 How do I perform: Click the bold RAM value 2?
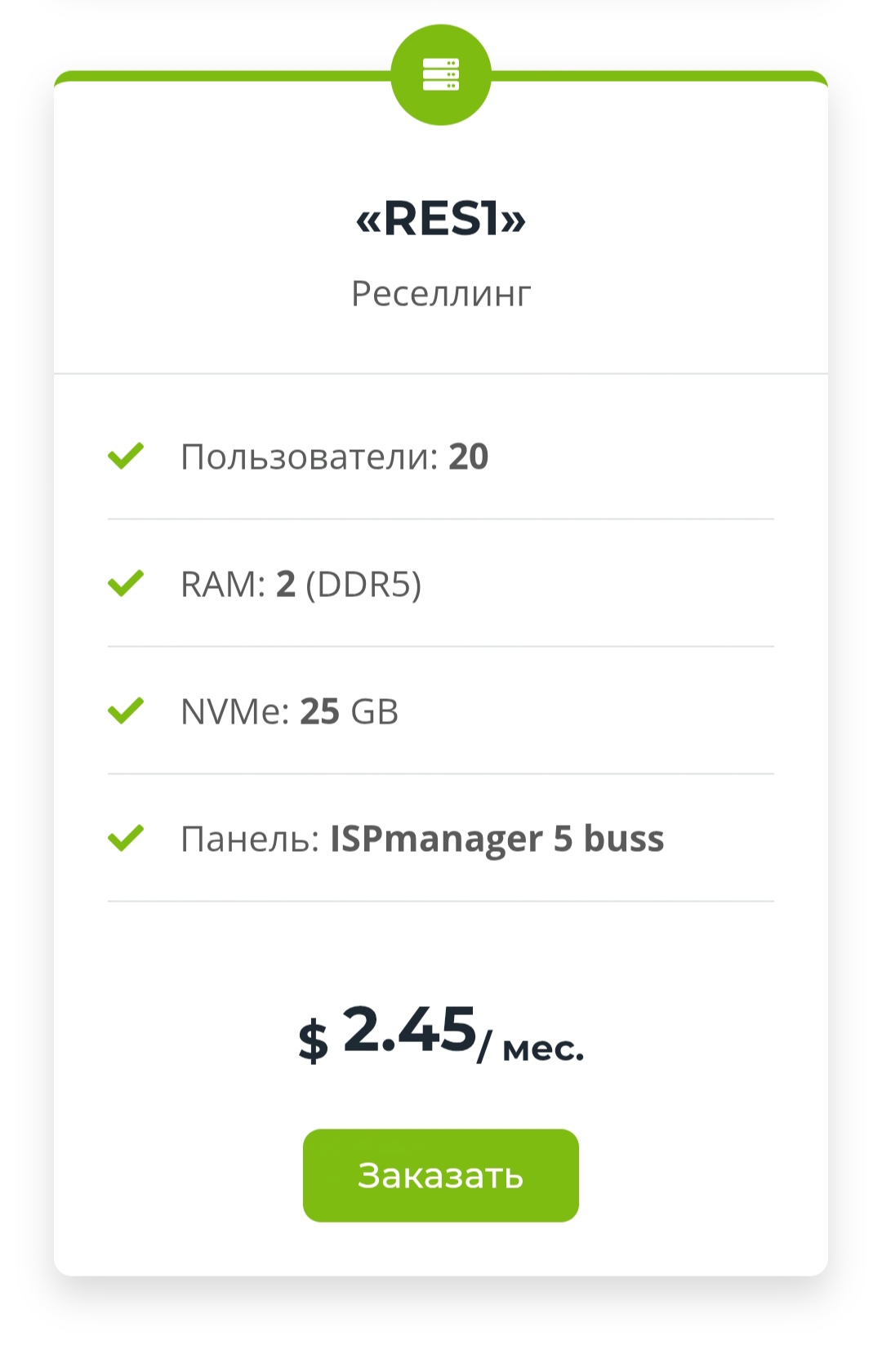click(x=286, y=585)
